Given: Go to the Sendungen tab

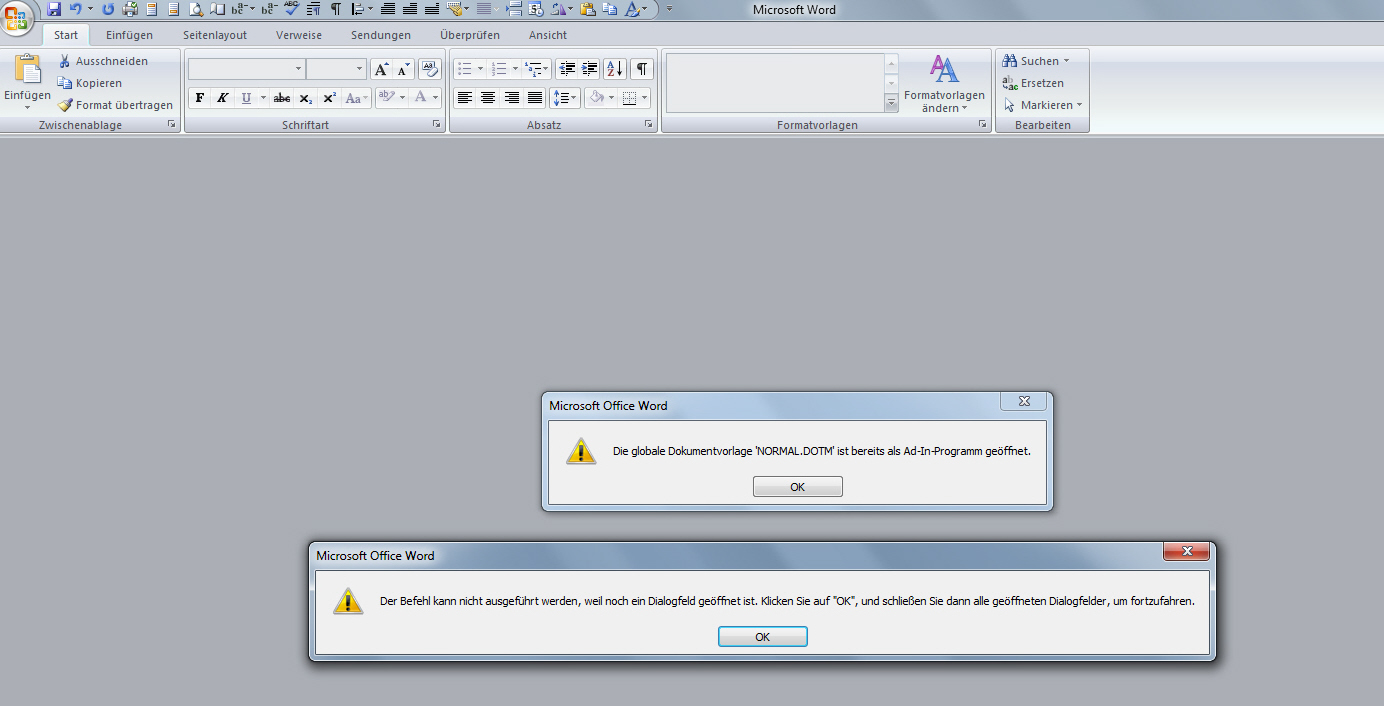Looking at the screenshot, I should coord(381,35).
